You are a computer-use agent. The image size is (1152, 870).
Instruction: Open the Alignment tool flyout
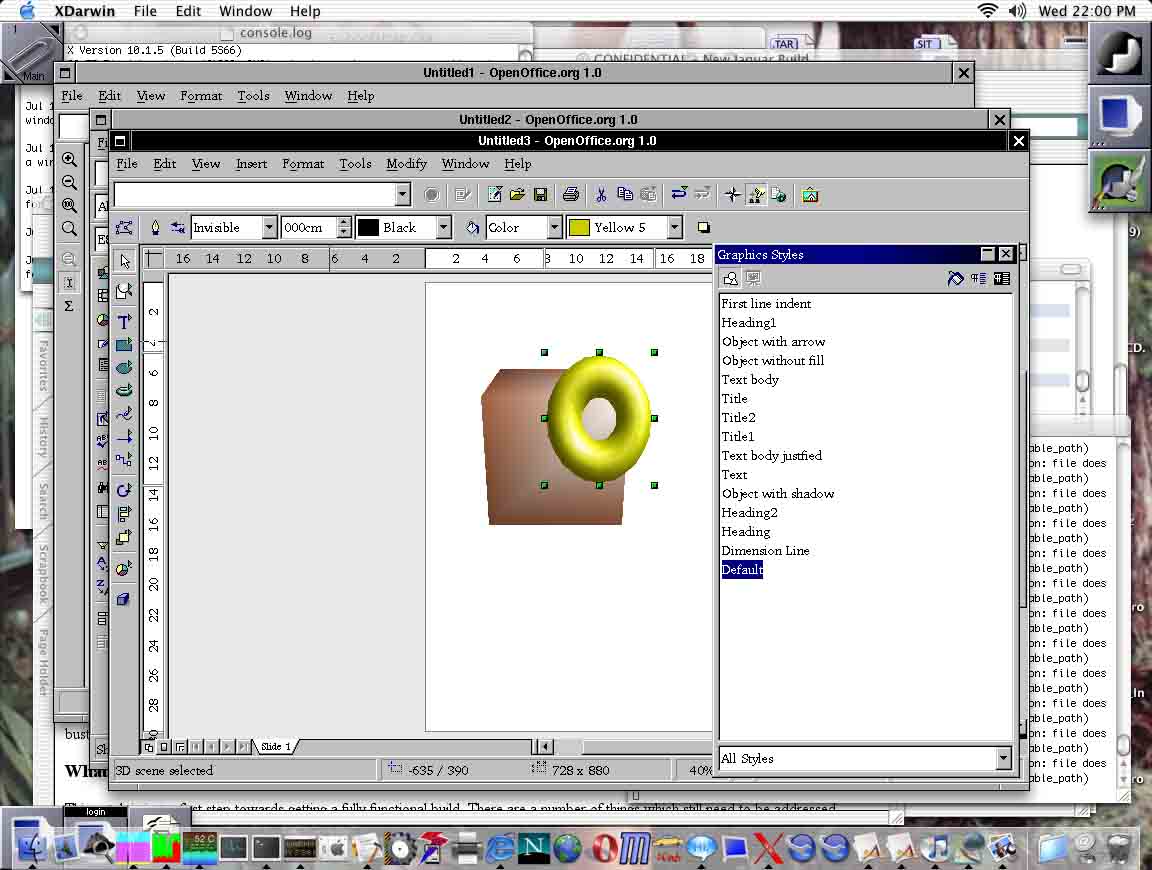[124, 514]
